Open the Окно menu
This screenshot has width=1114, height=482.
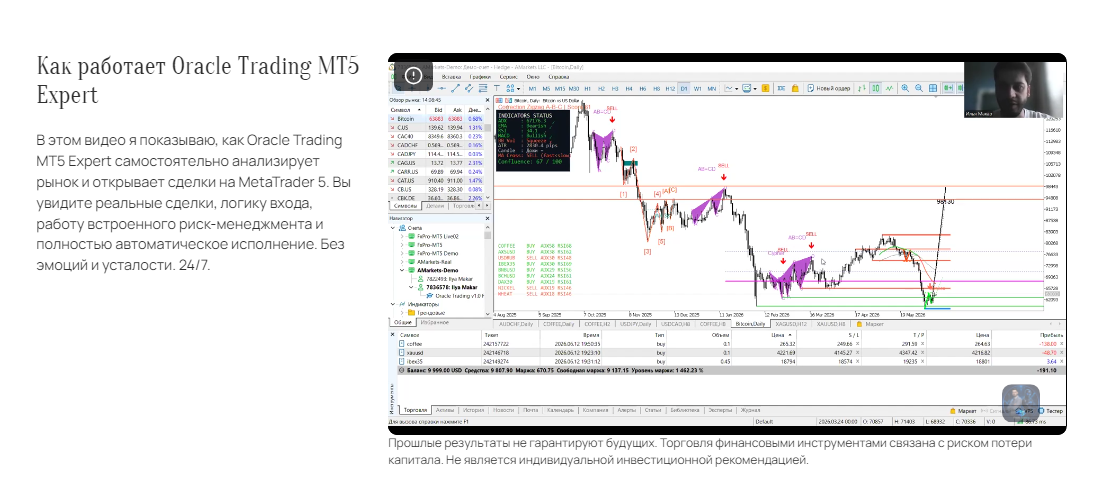click(x=533, y=77)
